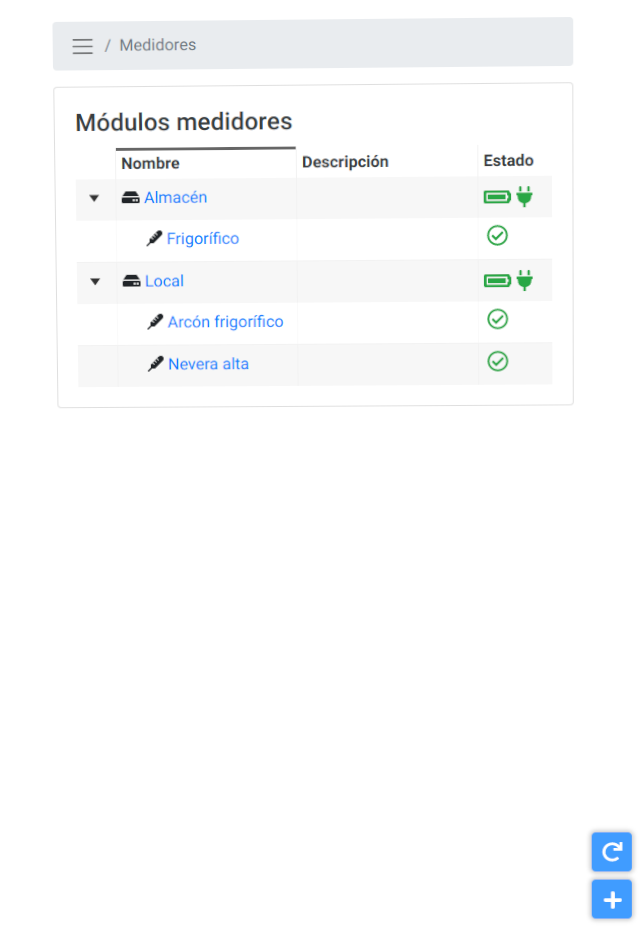This screenshot has height=950, width=640.
Task: Collapse the Almacén module row
Action: tap(94, 198)
